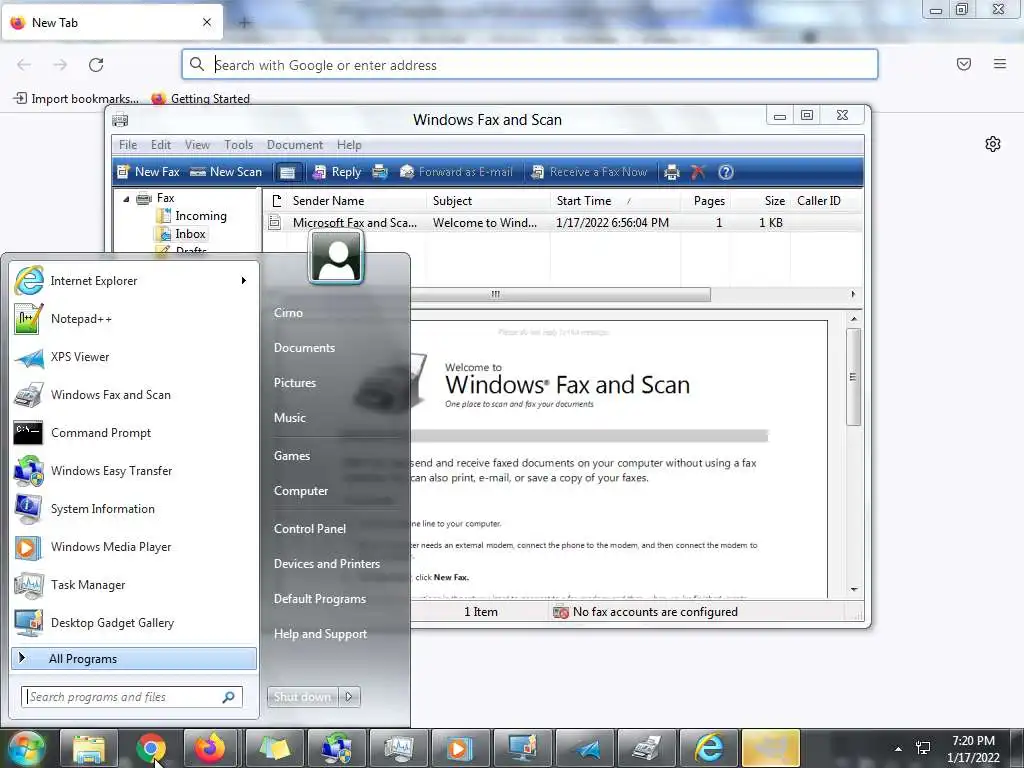Open the Document menu

point(295,145)
